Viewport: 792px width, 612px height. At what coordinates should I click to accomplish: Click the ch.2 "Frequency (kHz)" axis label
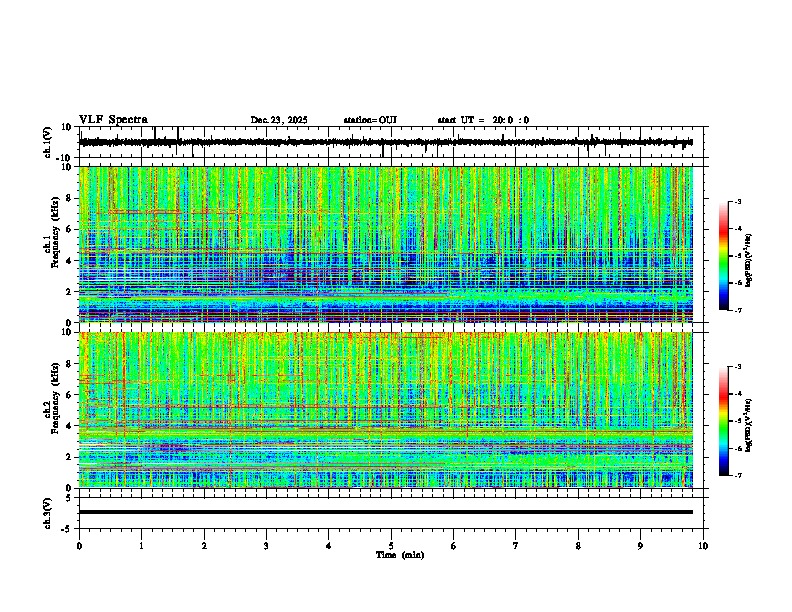[x=55, y=398]
